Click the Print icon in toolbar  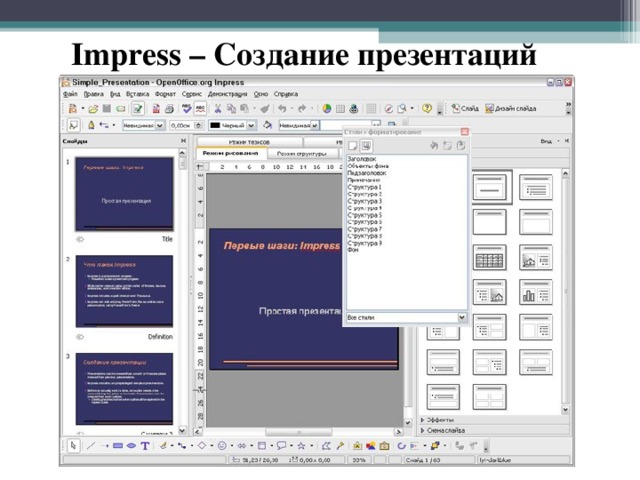pos(169,109)
